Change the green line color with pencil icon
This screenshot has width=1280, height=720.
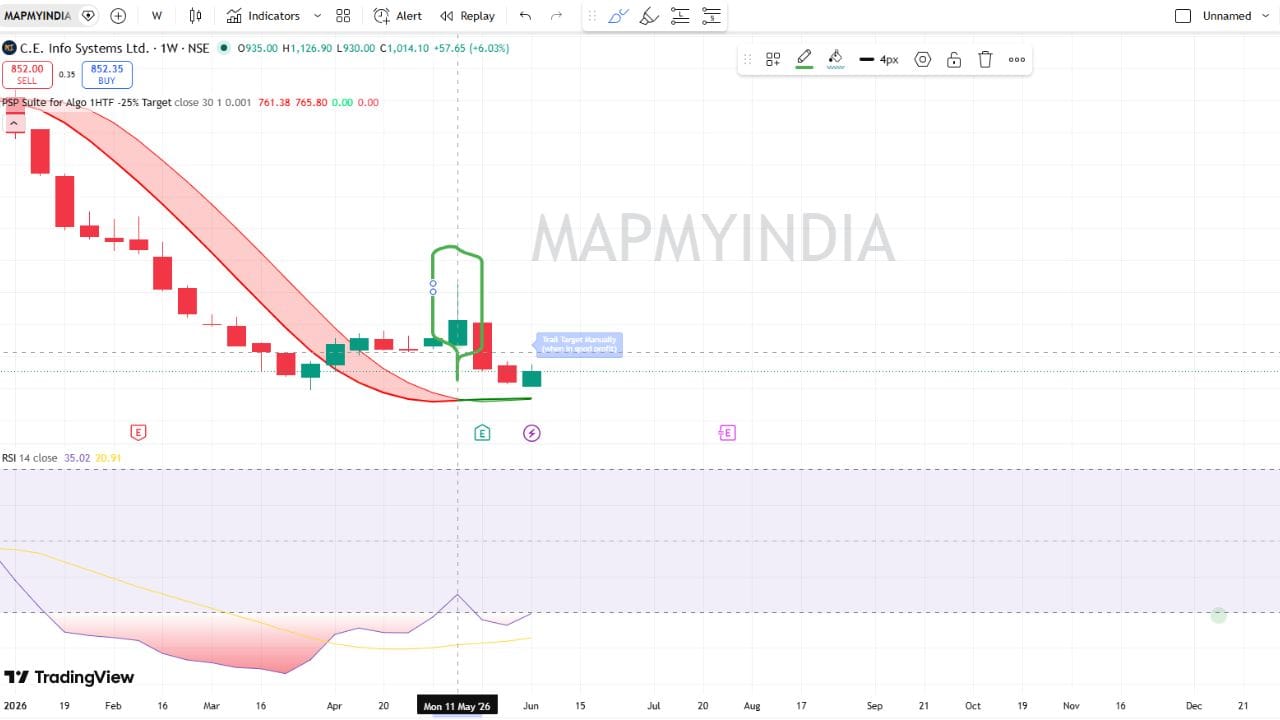click(804, 59)
